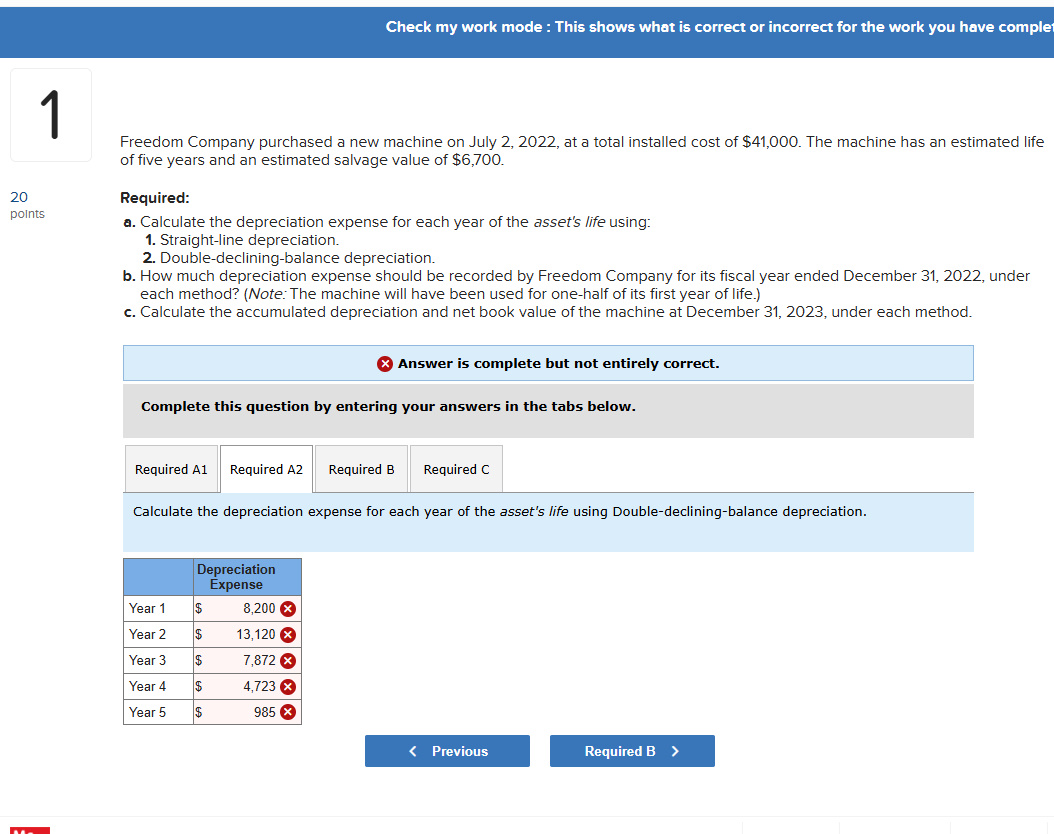Click the X icon in the answer status banner

pos(385,363)
